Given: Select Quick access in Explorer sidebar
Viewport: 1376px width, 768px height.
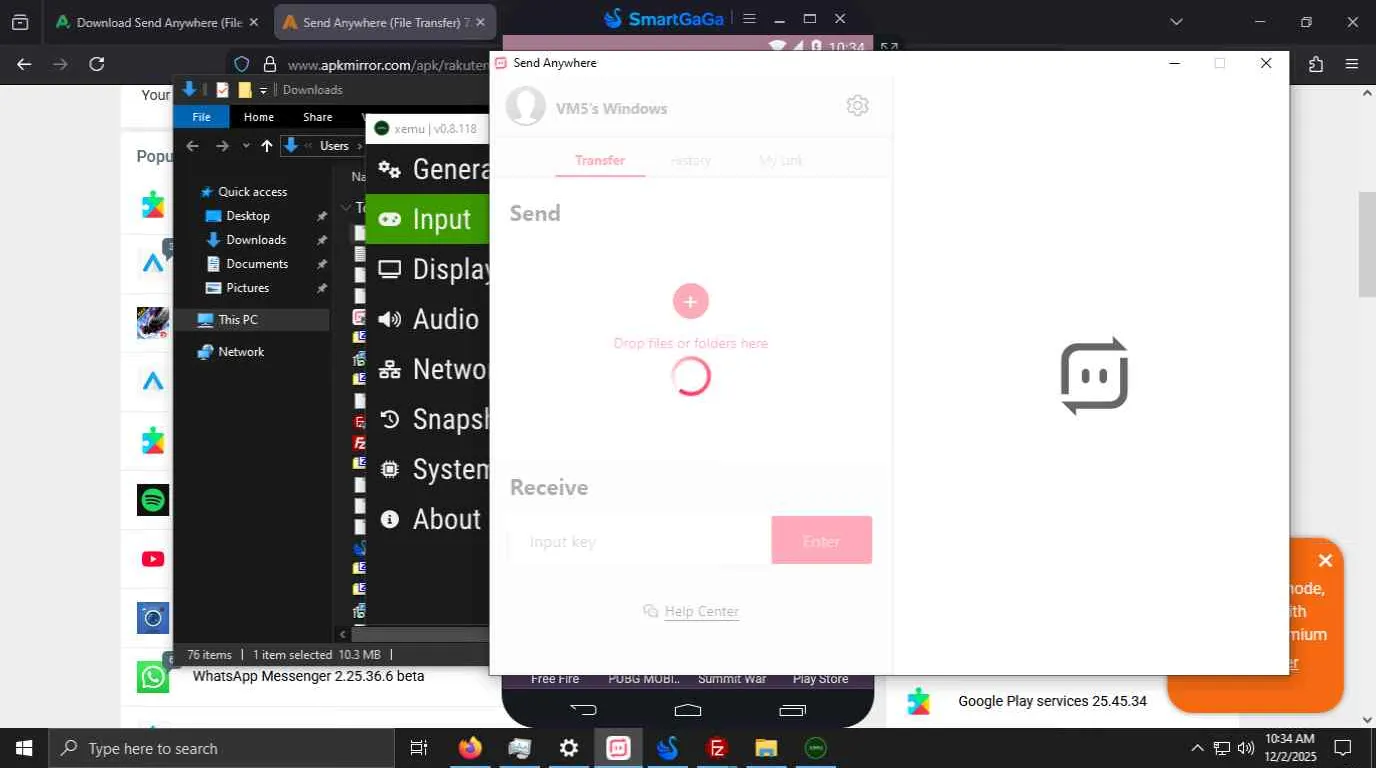Looking at the screenshot, I should tap(252, 192).
